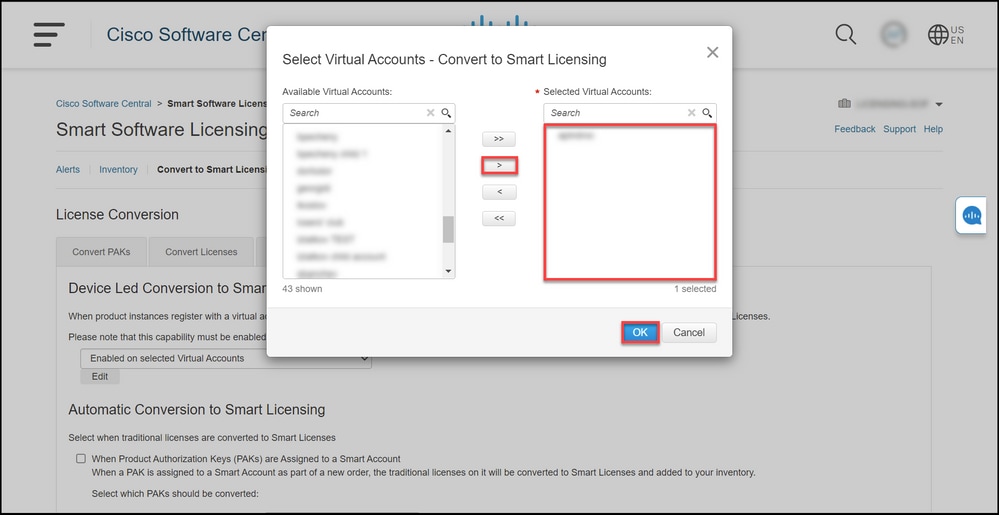Toggle the PAKs Assigned to Smart Account checkbox
The width and height of the screenshot is (999, 515).
tap(81, 458)
